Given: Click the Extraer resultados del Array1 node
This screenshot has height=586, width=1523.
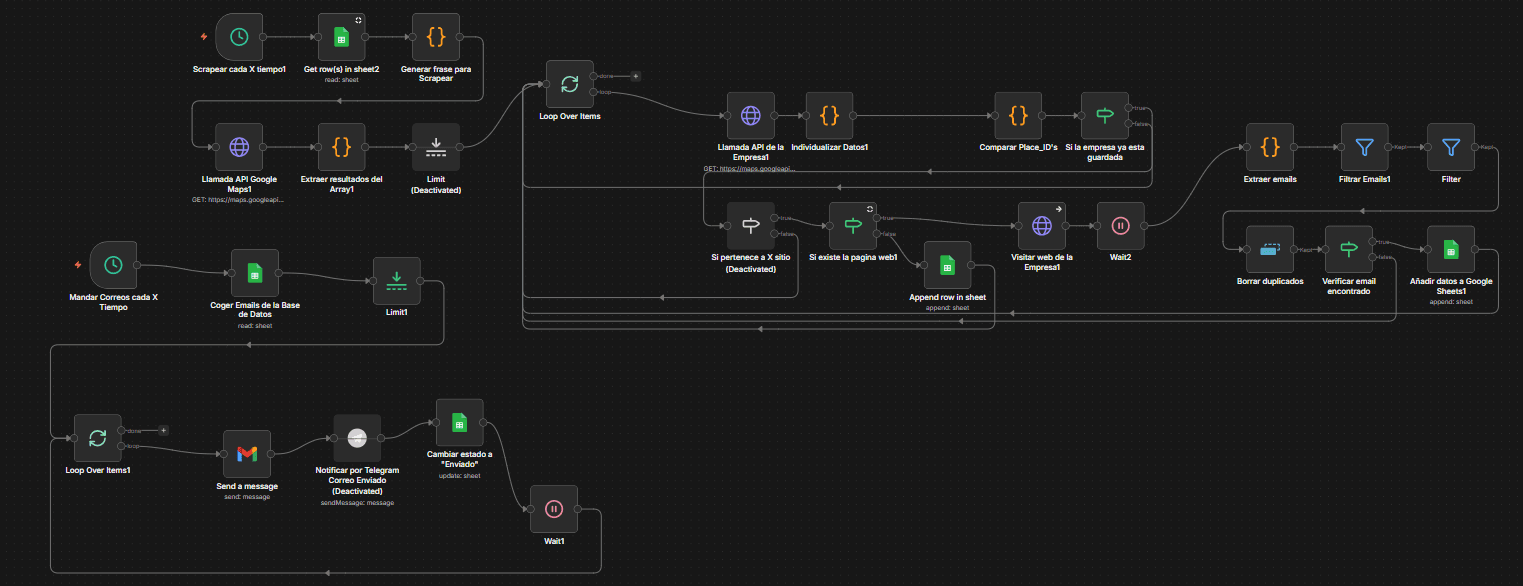Looking at the screenshot, I should click(341, 148).
